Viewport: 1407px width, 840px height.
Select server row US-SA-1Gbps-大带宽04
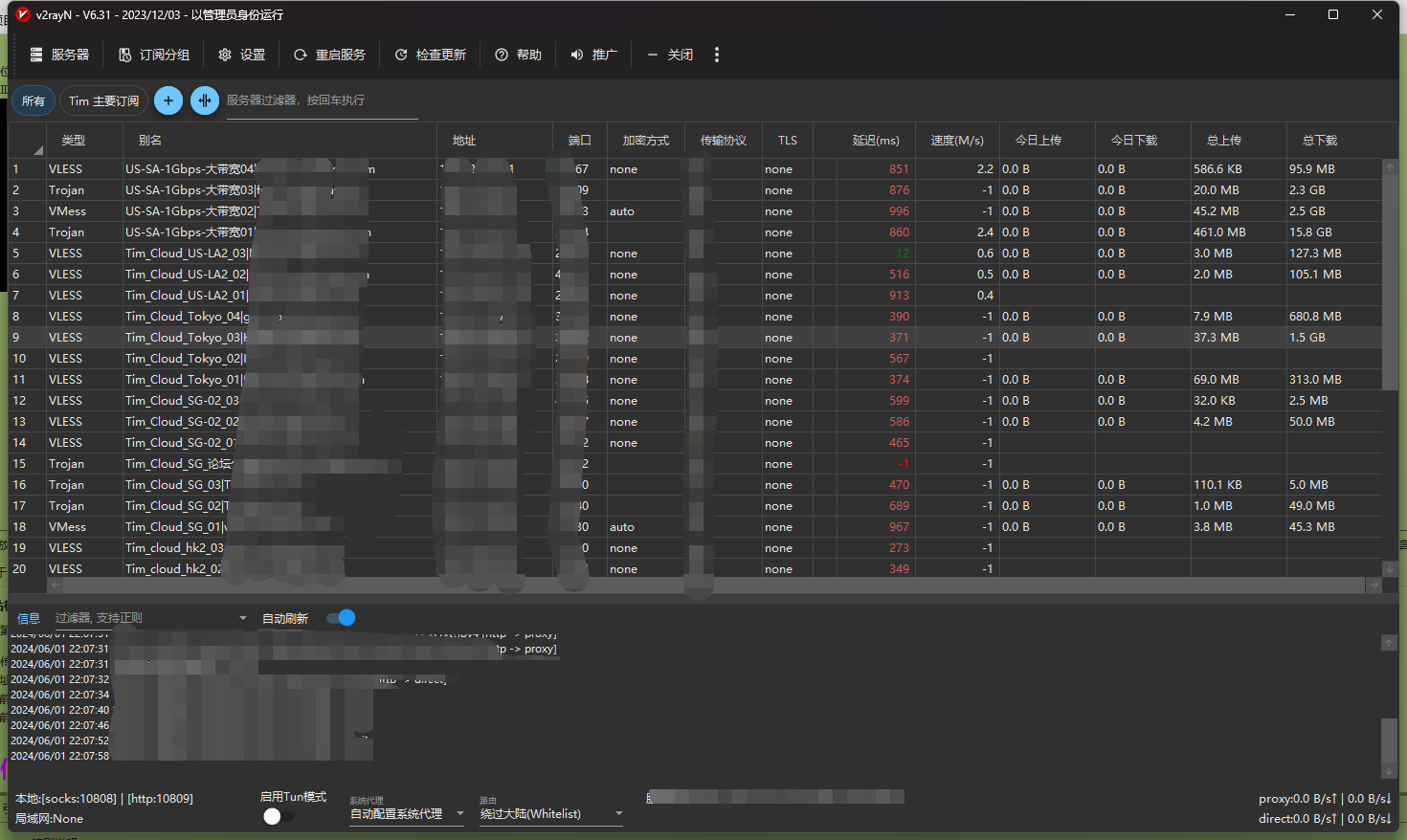click(x=695, y=168)
